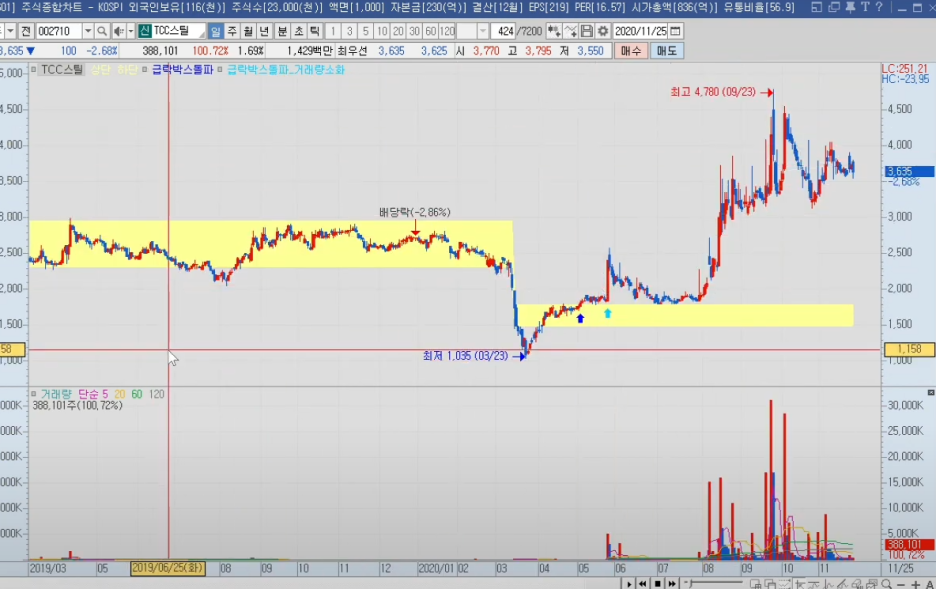This screenshot has width=936, height=589.
Task: Expand the stock code dropdown arrow
Action: click(87, 31)
